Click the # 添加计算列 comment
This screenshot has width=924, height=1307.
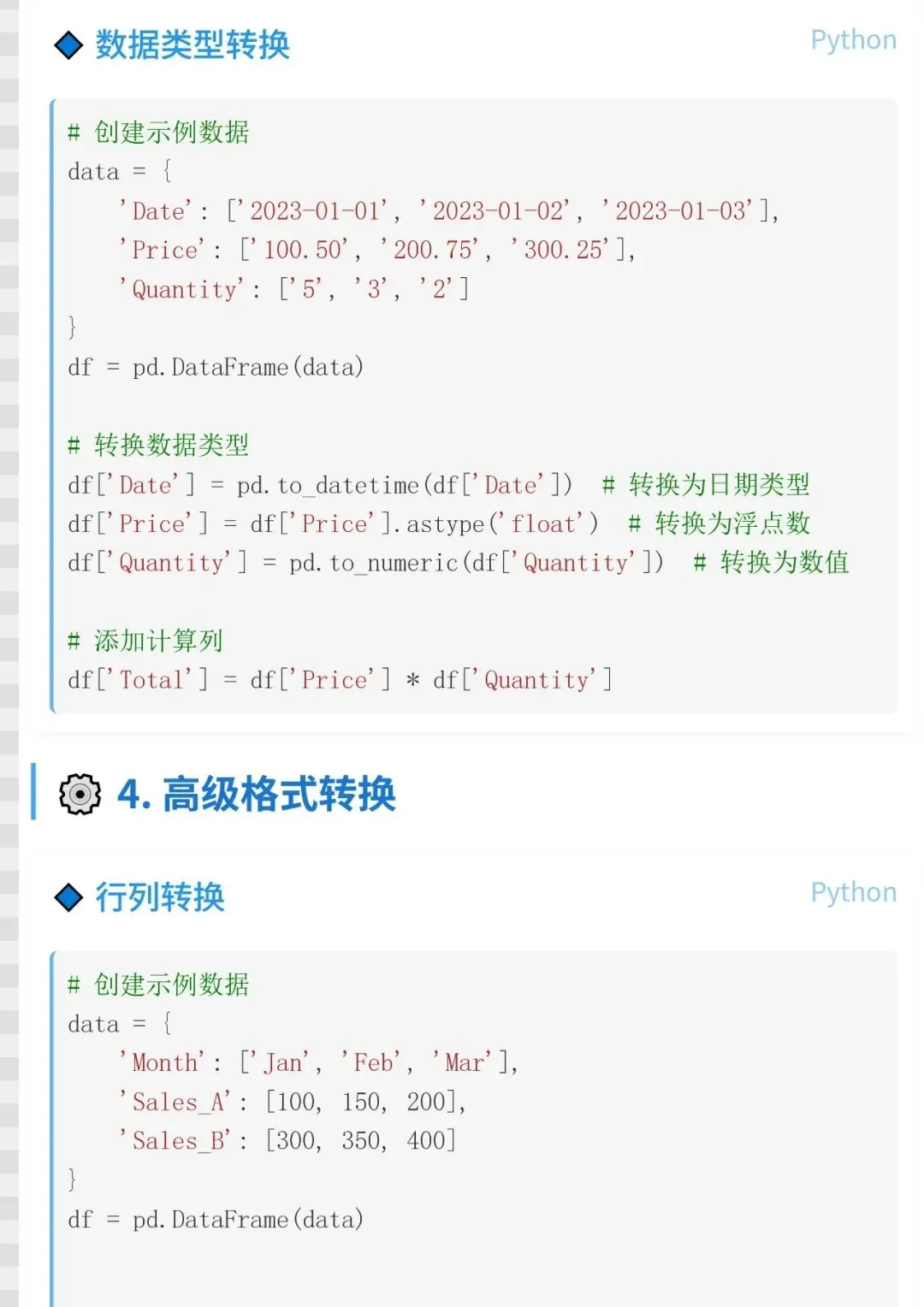click(145, 641)
